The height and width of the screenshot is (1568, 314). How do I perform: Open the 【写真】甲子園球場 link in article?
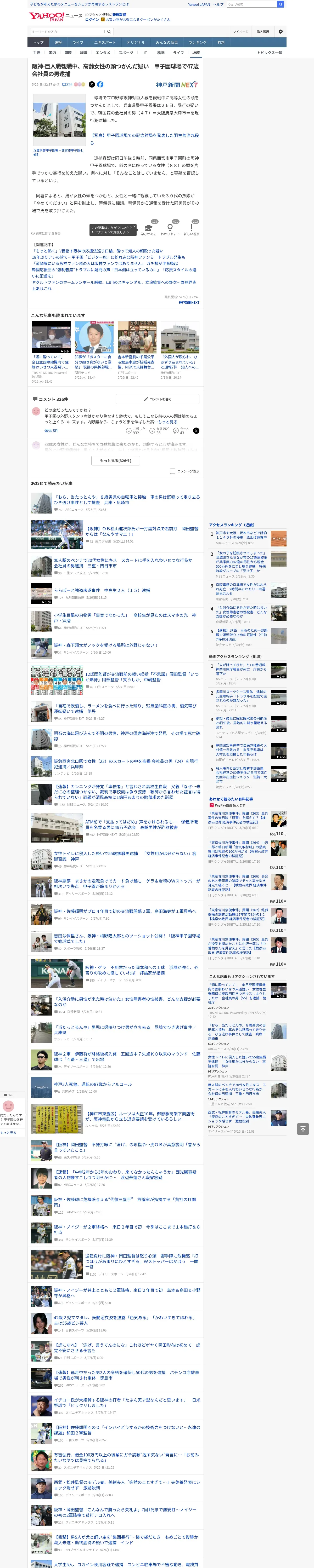[x=144, y=139]
